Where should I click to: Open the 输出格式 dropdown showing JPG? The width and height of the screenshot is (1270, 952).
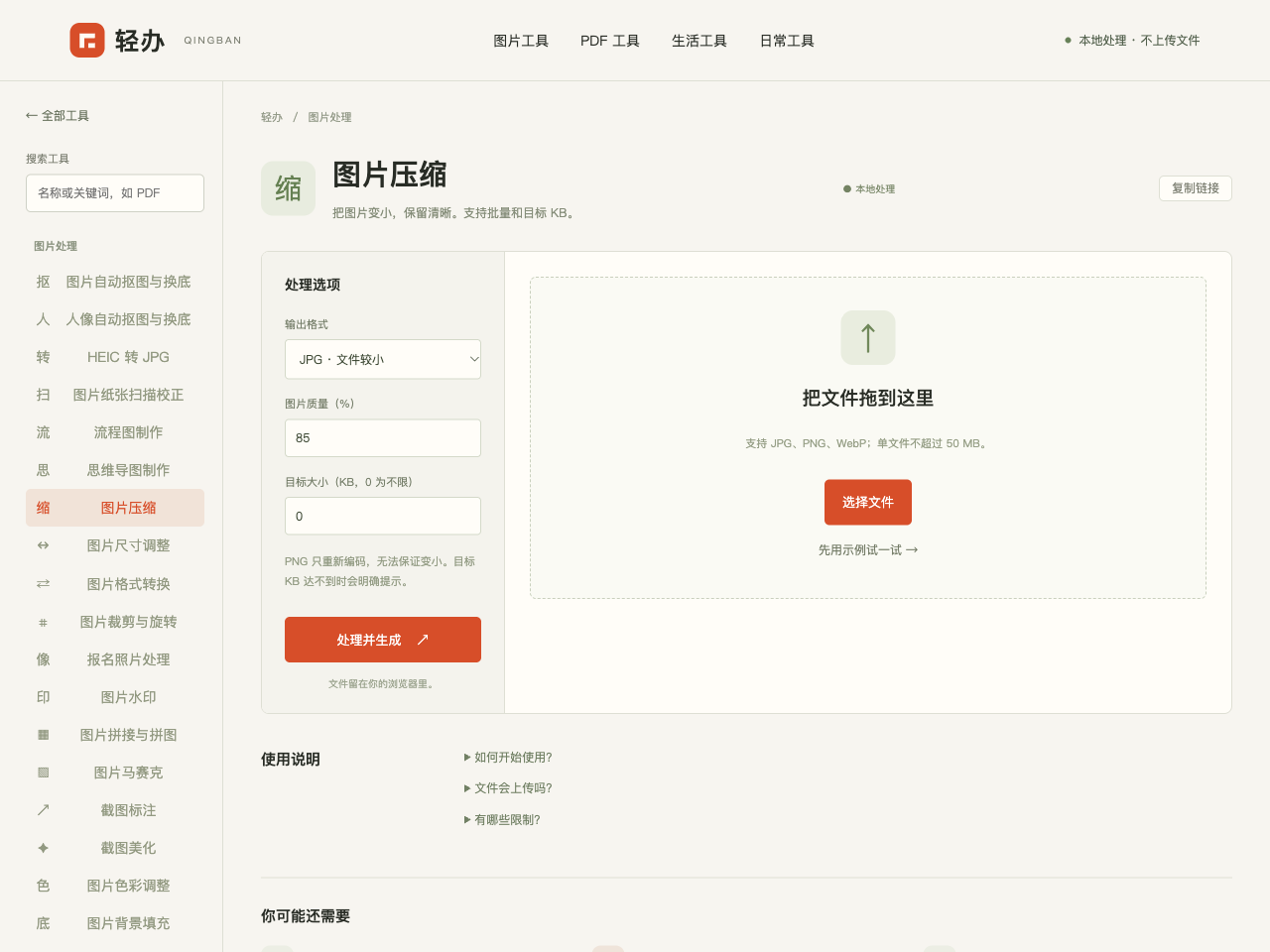point(383,359)
